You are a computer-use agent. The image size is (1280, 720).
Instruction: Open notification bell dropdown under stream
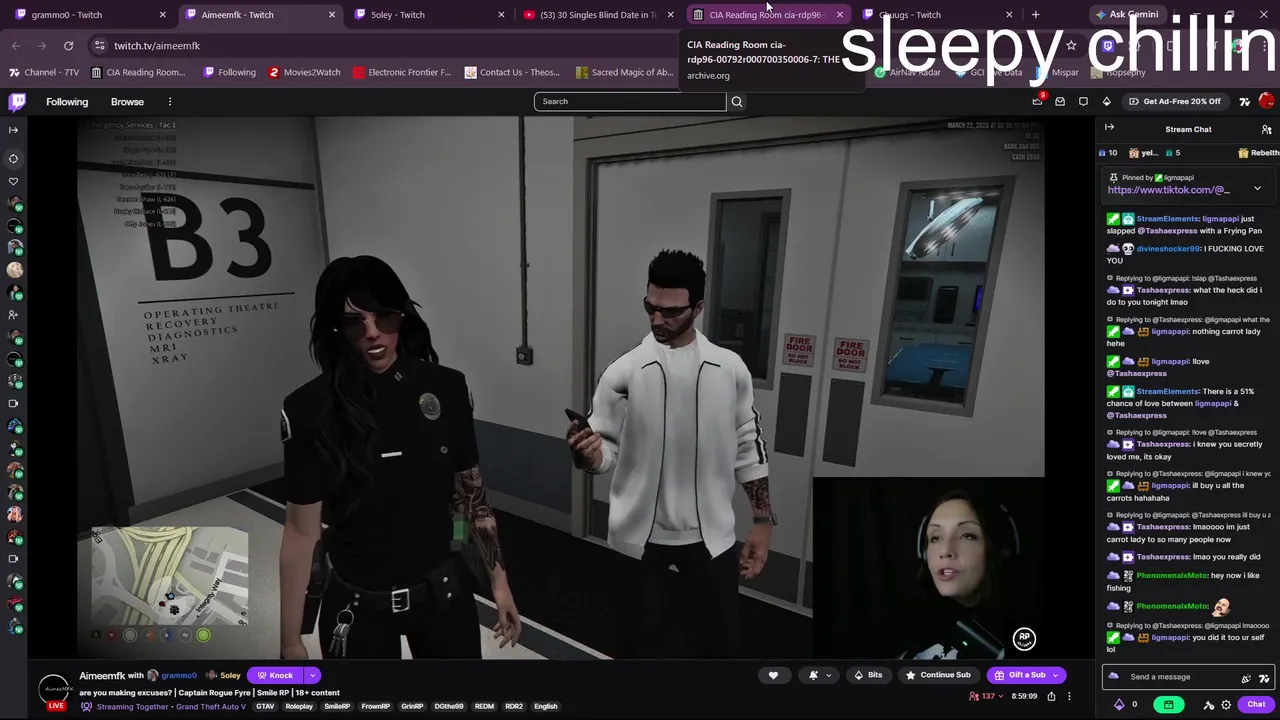coord(820,675)
